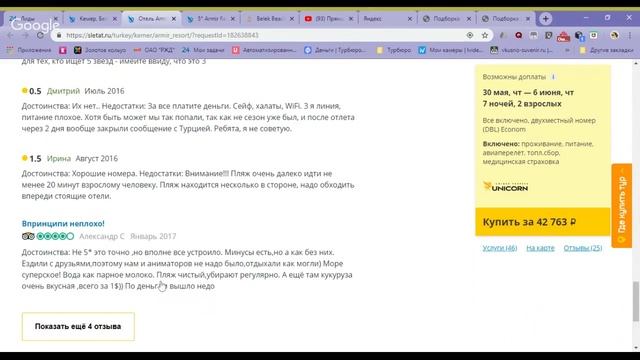The height and width of the screenshot is (360, 640).
Task: Open the vkusno-suvenir.ru bookmark
Action: 522,50
